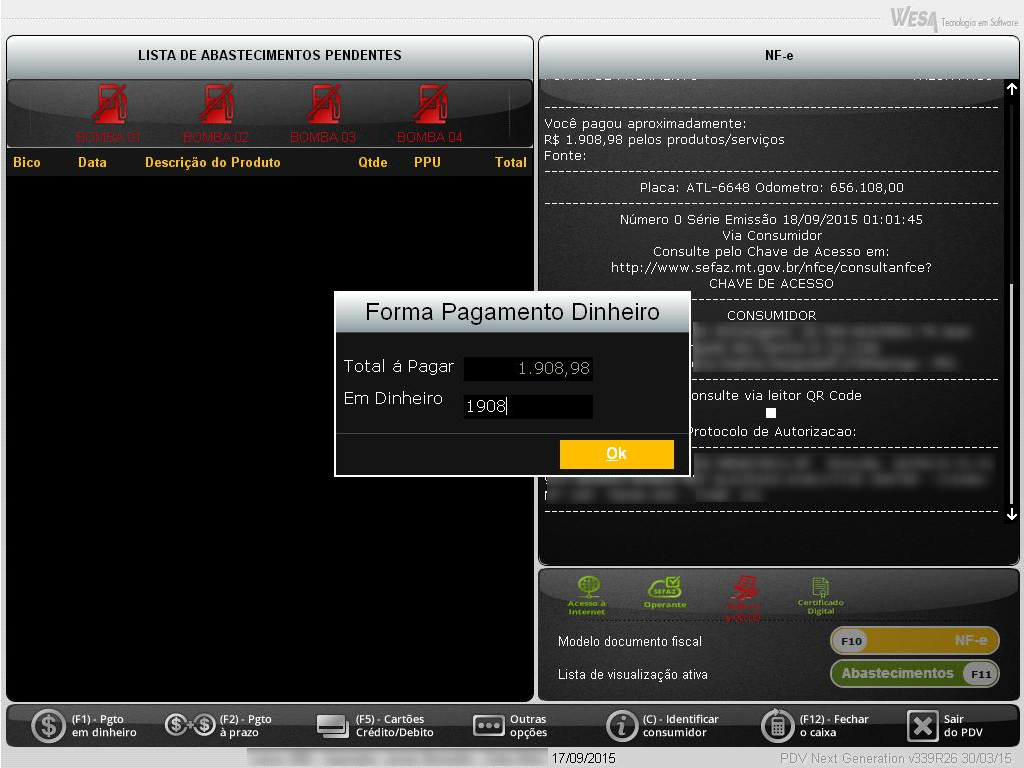The height and width of the screenshot is (768, 1024).
Task: Click the sefaz.mt.gov.br consultation URL text
Action: 771,267
